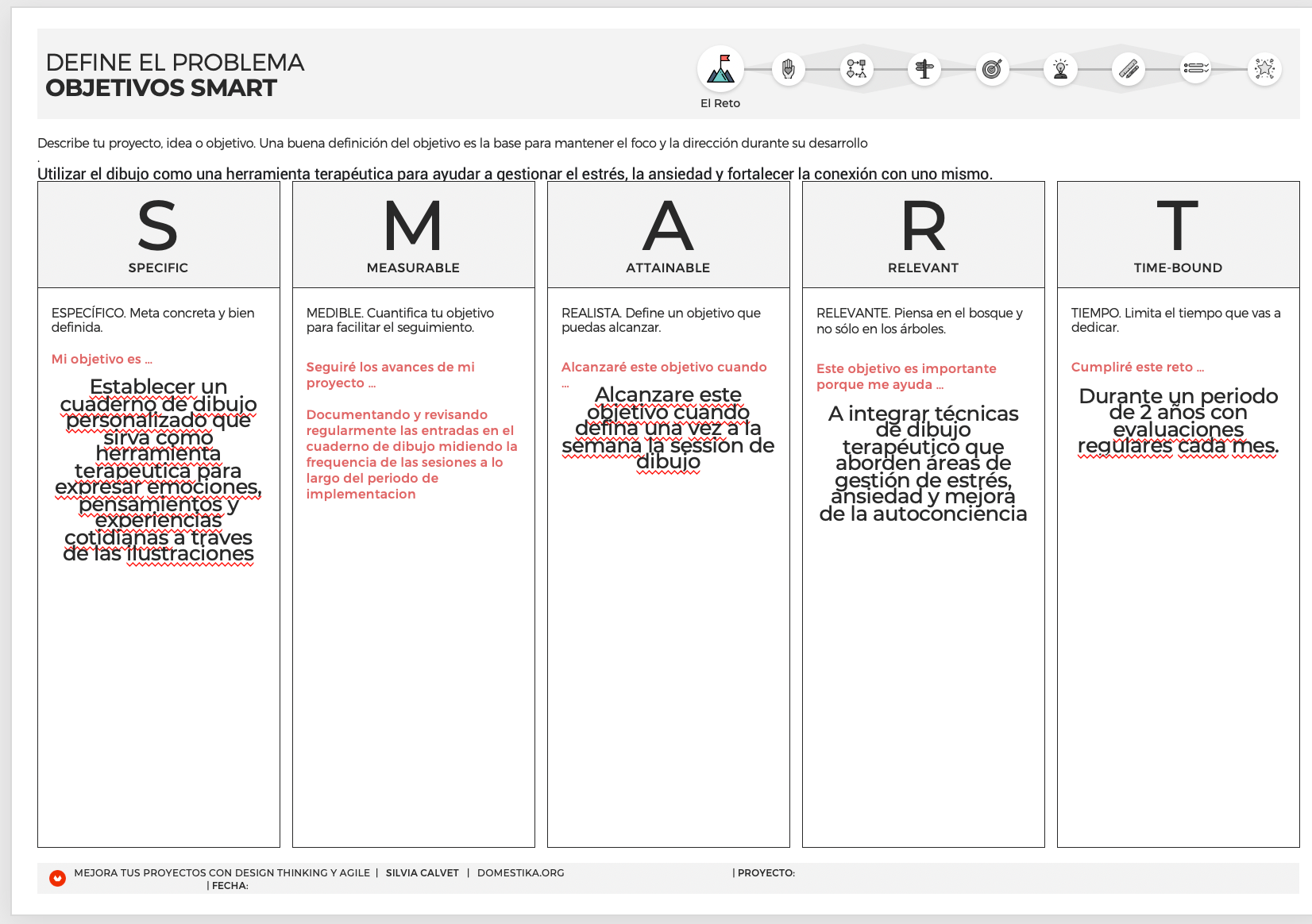Image resolution: width=1312 pixels, height=924 pixels.
Task: Click the 'DEFINE EL PROBLEMA' title
Action: 175,62
